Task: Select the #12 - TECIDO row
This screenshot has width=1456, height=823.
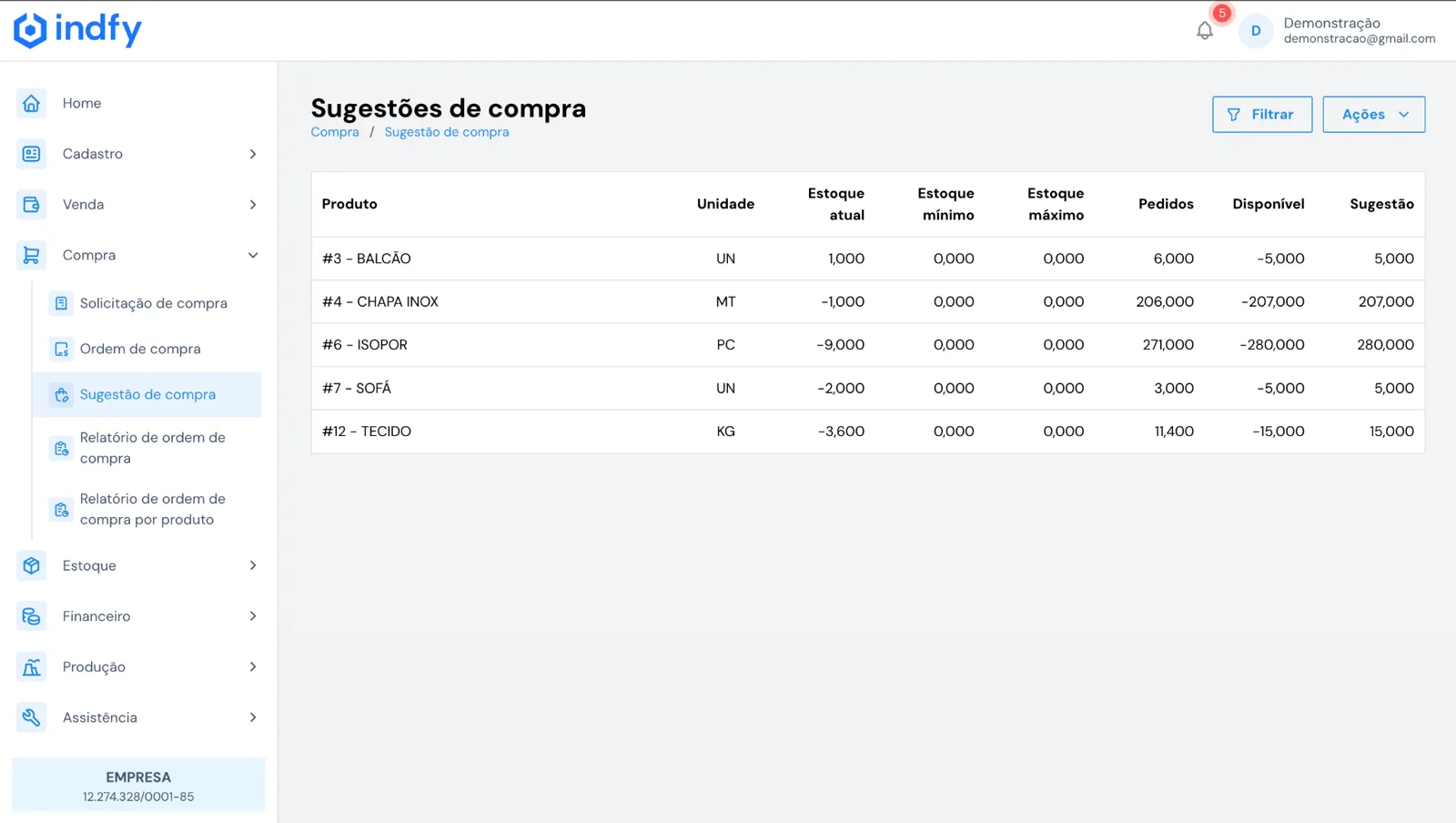Action: click(x=868, y=432)
